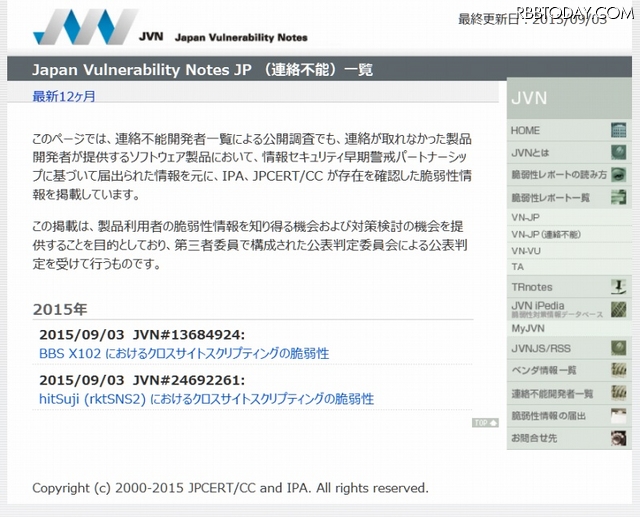Click the TRnotes stamp icon
Screen dimensions: 640x517
coord(619,287)
